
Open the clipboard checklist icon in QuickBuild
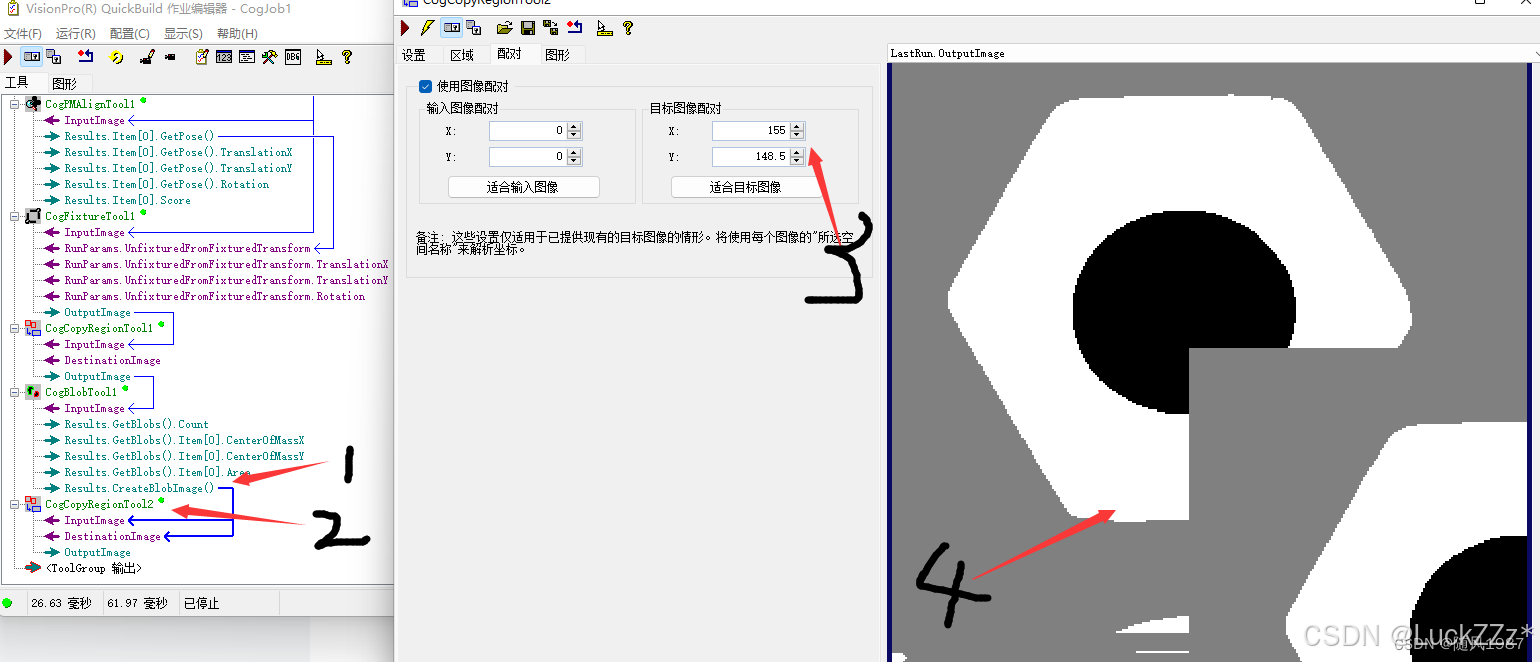(x=202, y=57)
